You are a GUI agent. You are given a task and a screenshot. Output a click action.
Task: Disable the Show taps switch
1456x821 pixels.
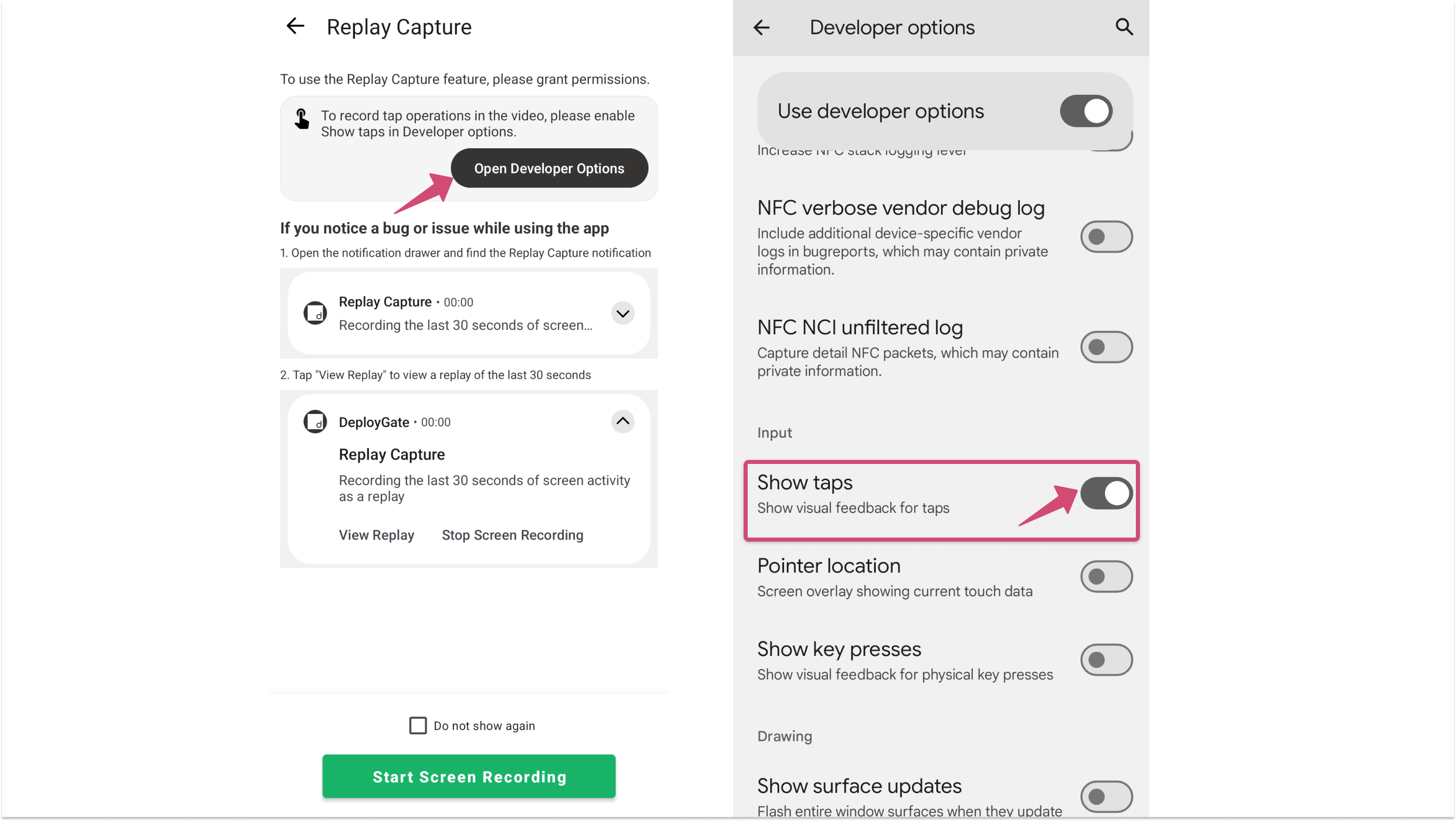1106,493
